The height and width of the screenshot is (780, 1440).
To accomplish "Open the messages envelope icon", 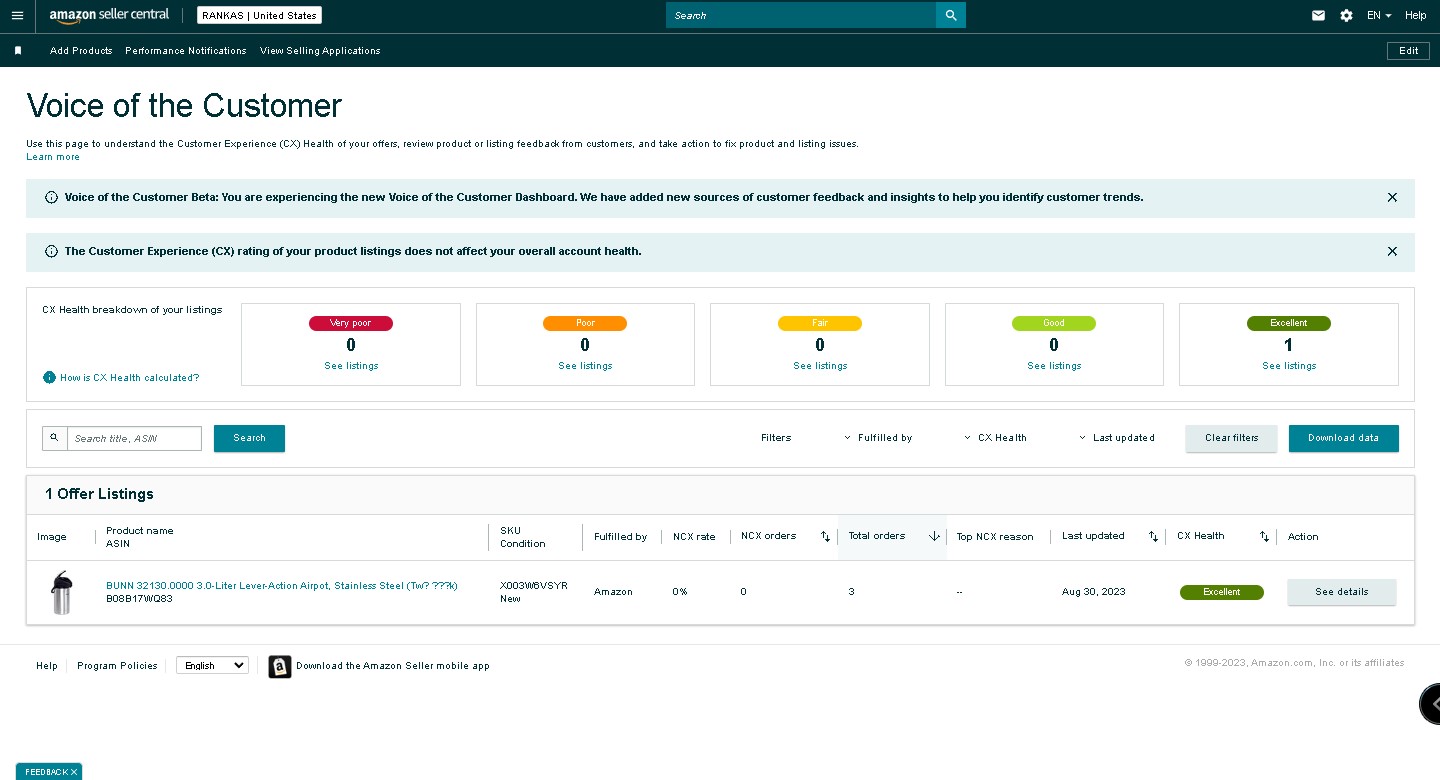I will coord(1319,15).
